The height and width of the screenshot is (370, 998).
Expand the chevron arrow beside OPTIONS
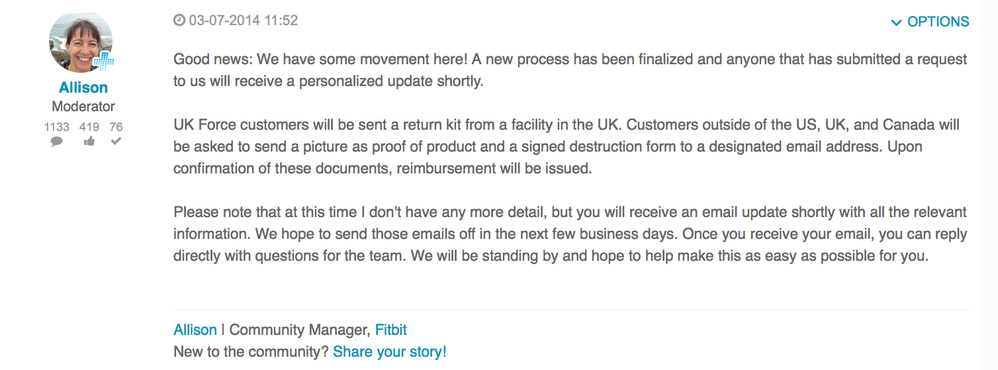897,23
